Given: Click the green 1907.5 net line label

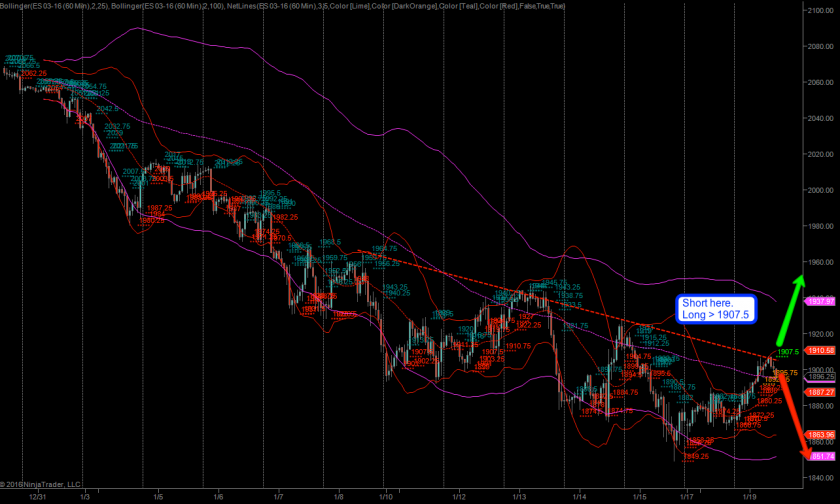Looking at the screenshot, I should tap(788, 352).
